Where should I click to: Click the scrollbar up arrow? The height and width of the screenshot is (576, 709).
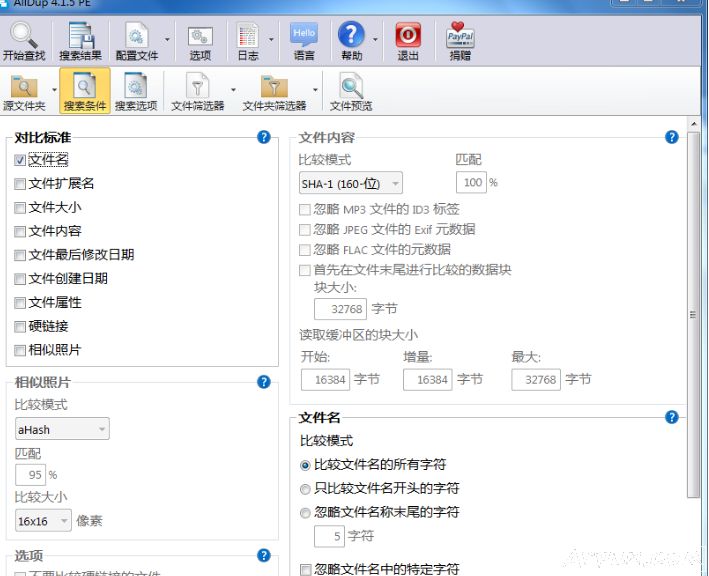693,124
